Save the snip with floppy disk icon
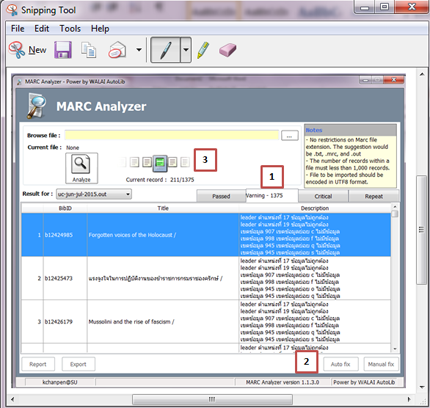The height and width of the screenshot is (408, 430). [63, 50]
